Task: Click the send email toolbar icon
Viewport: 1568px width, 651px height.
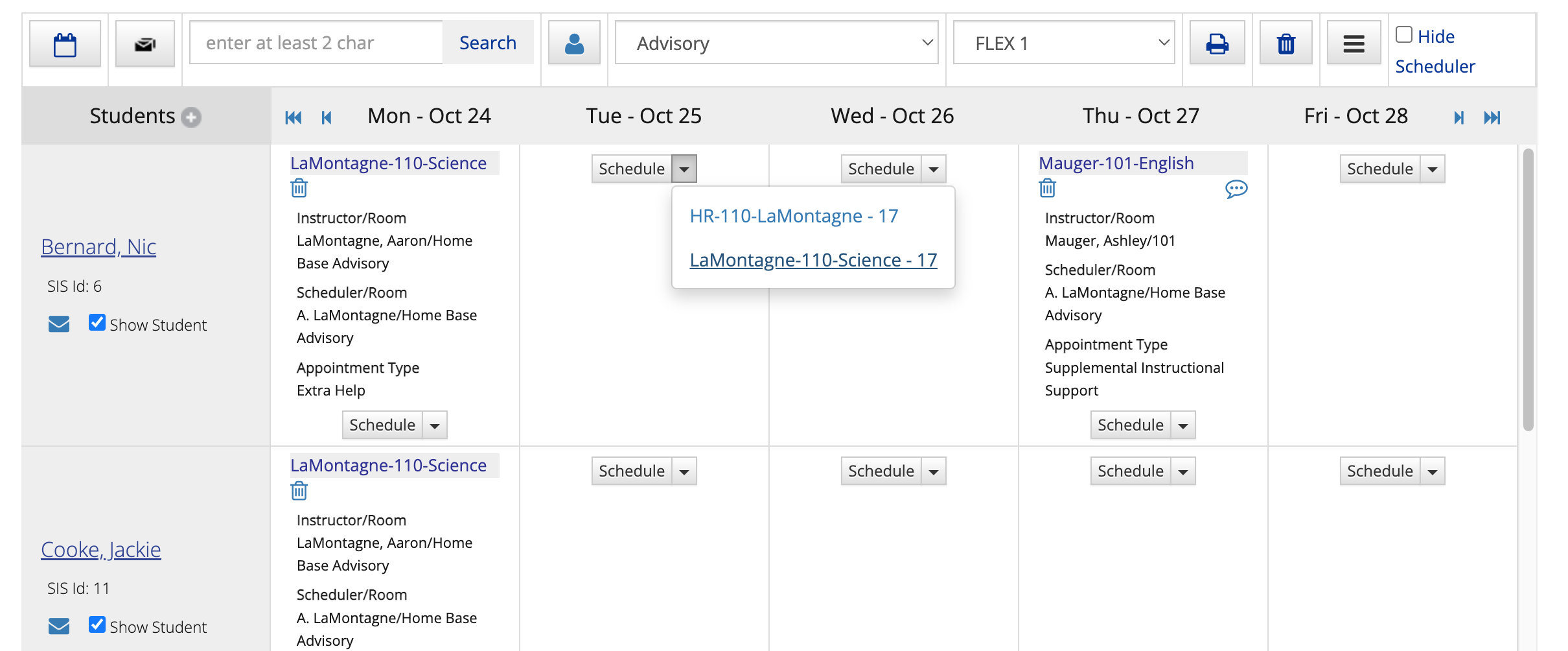Action: [x=145, y=43]
